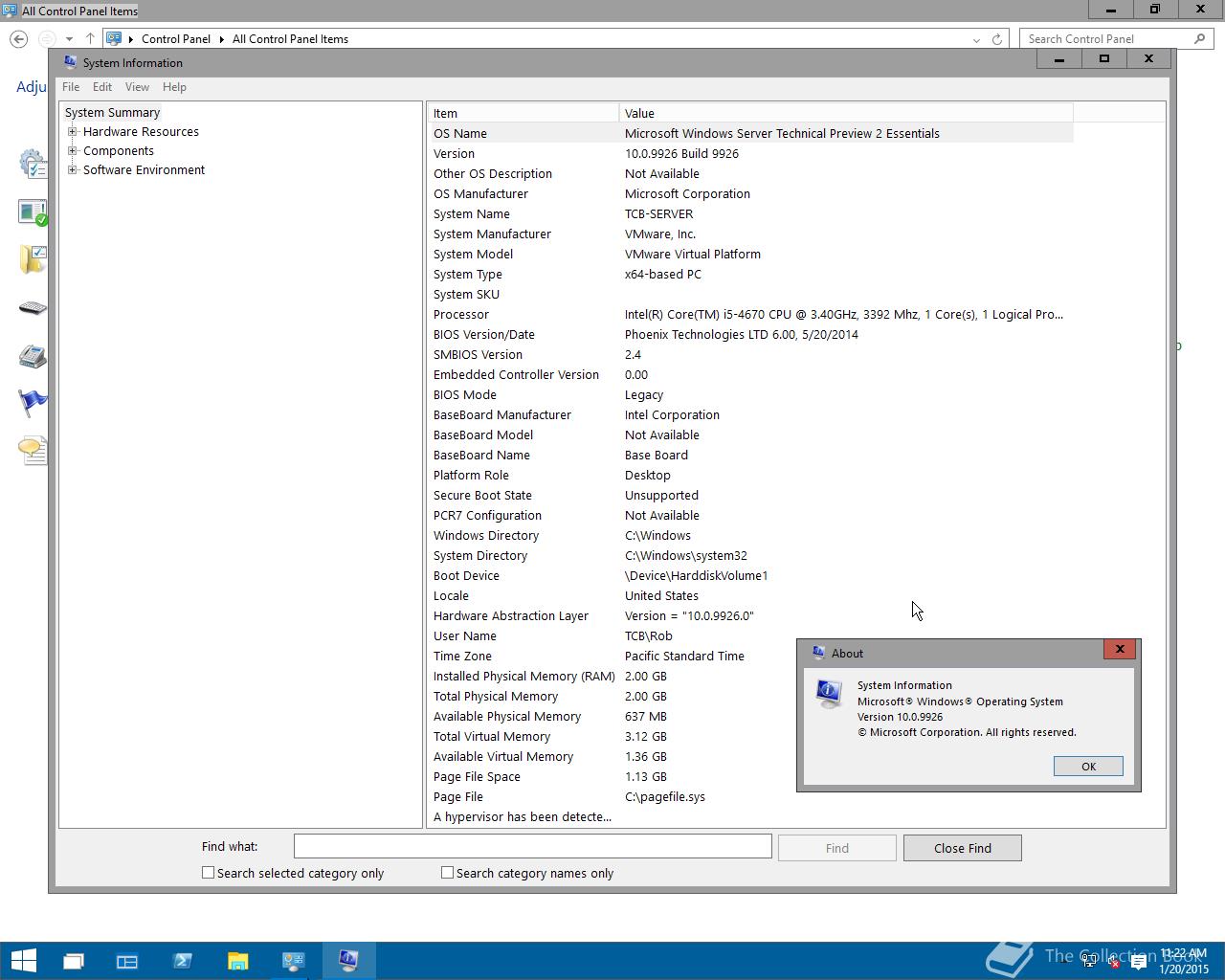Click the Close Find button
Viewport: 1225px width, 980px height.
pos(963,848)
